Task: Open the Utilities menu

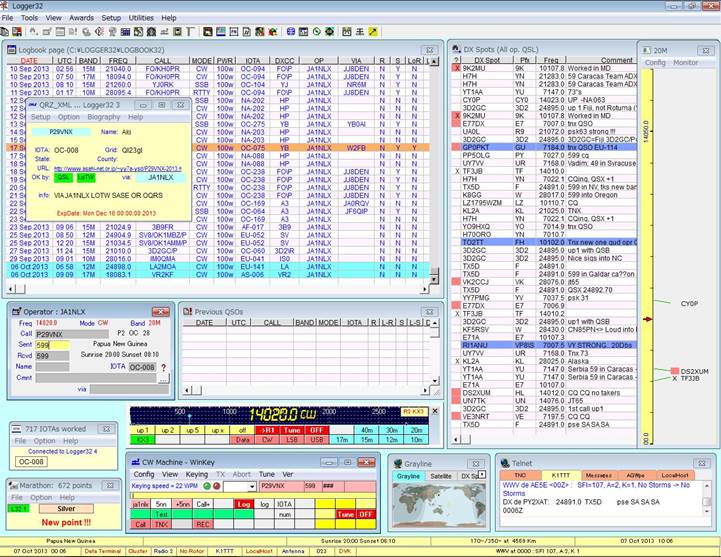Action: pos(141,17)
